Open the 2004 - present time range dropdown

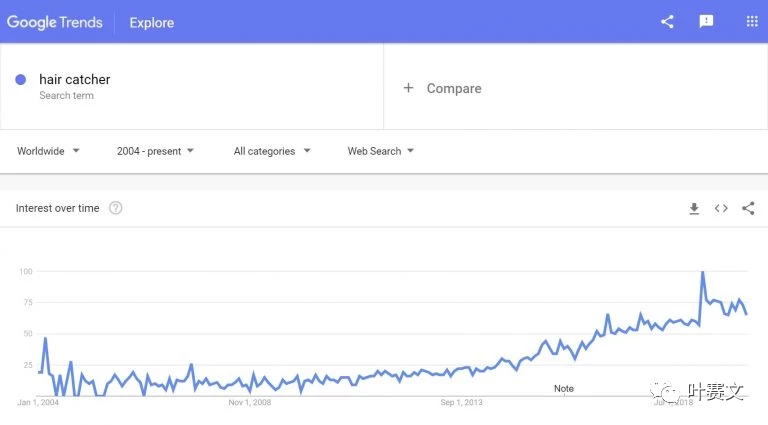(155, 151)
